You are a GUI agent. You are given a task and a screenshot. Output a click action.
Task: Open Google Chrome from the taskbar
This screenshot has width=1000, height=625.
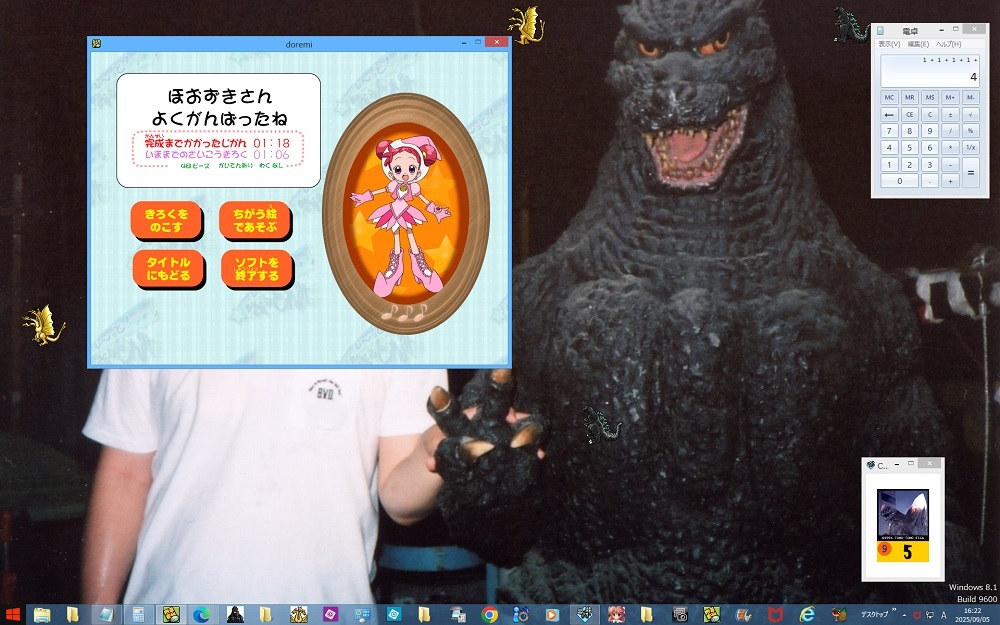[489, 615]
